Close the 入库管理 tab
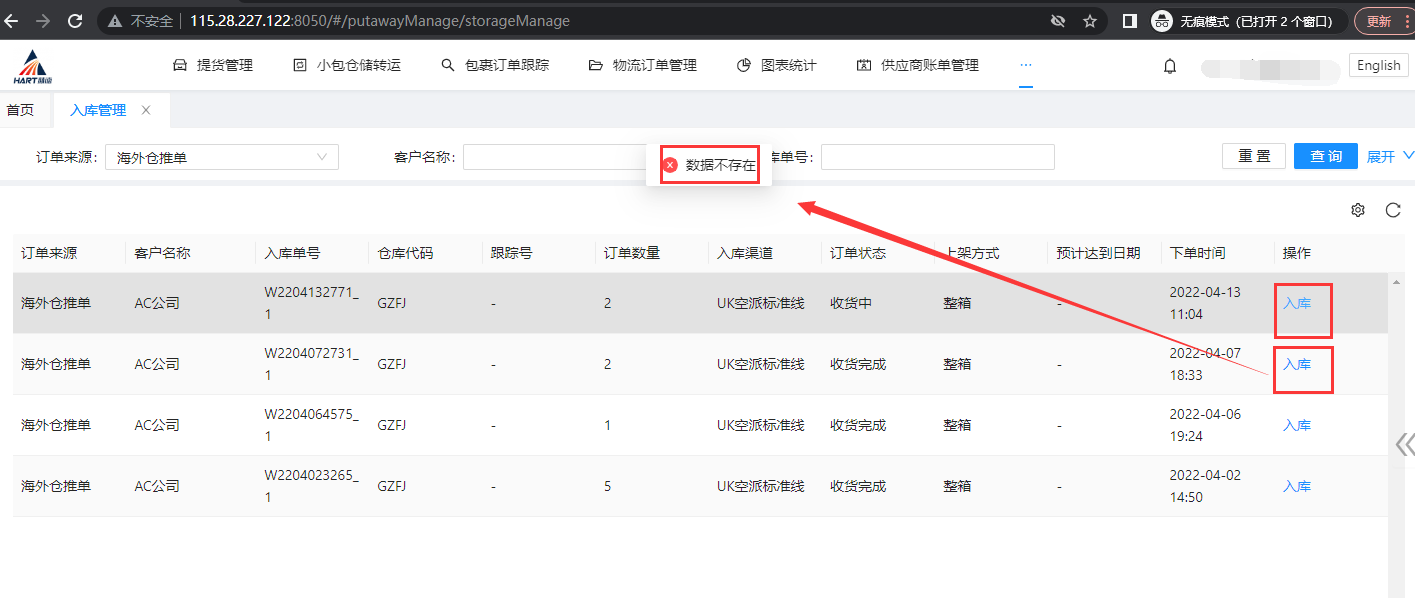The image size is (1415, 598). pyautogui.click(x=146, y=110)
